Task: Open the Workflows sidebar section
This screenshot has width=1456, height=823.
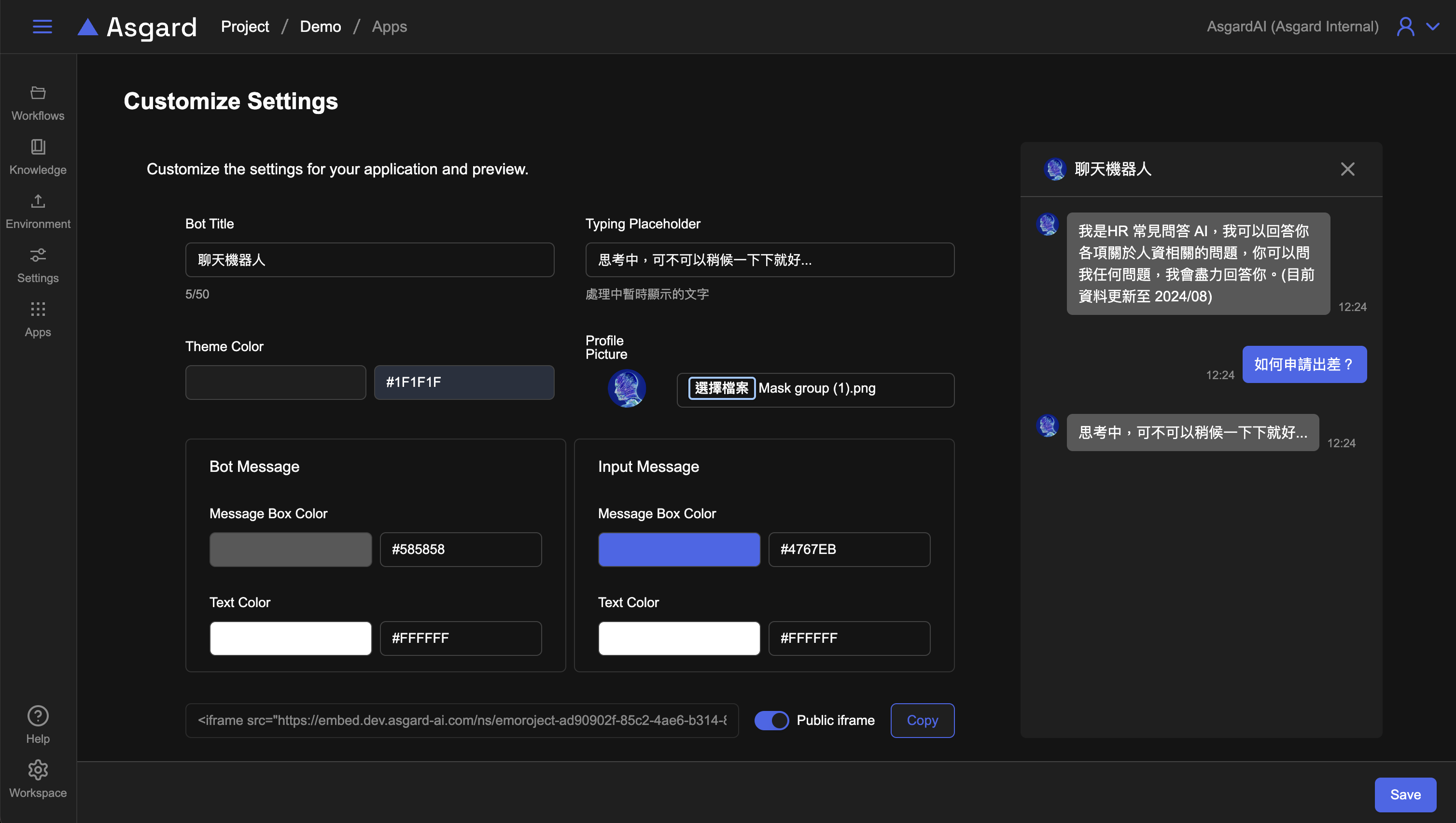Action: pyautogui.click(x=38, y=103)
